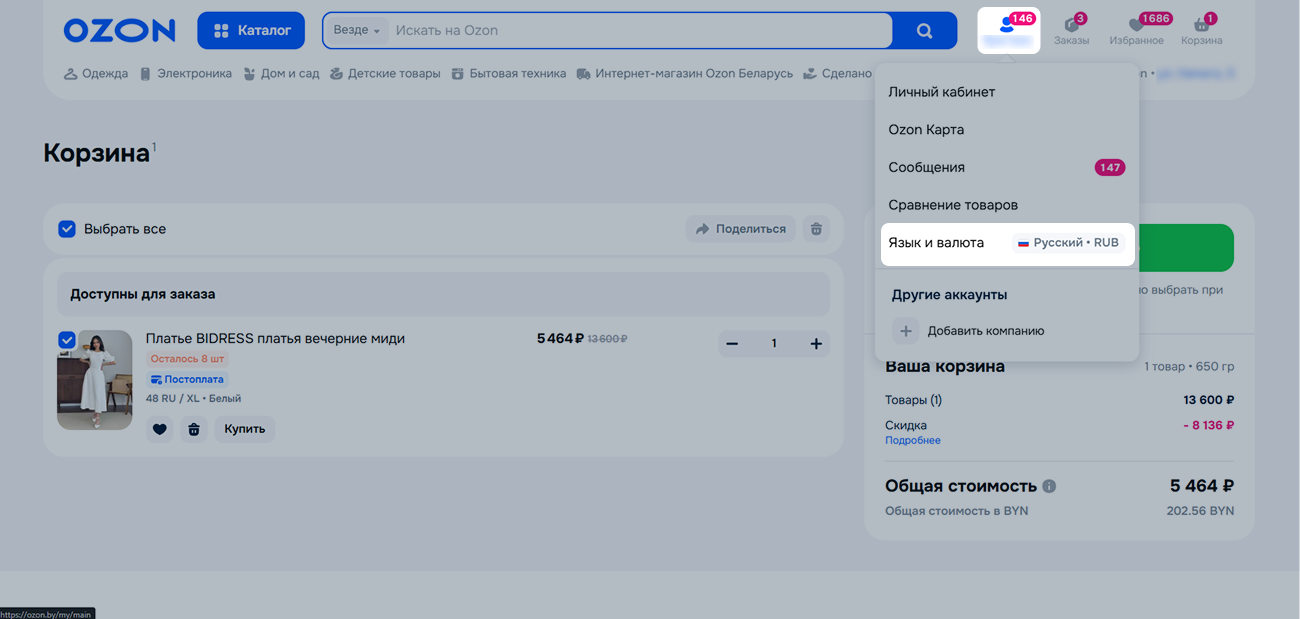Uncheck the dress item checkbox
1300x619 pixels.
[x=67, y=340]
